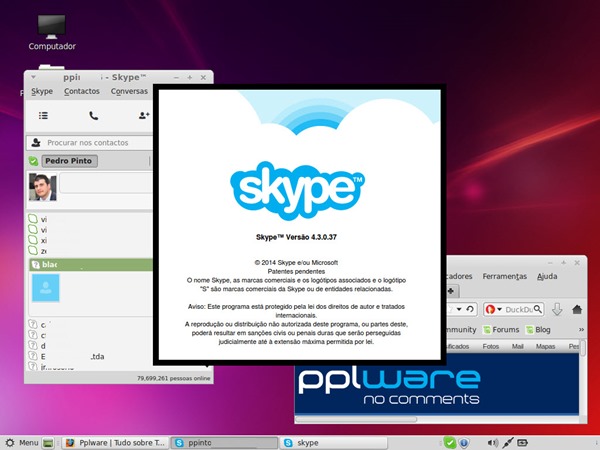Click the Fotos link on the web page
Viewport: 600px width, 450px height.
point(491,346)
